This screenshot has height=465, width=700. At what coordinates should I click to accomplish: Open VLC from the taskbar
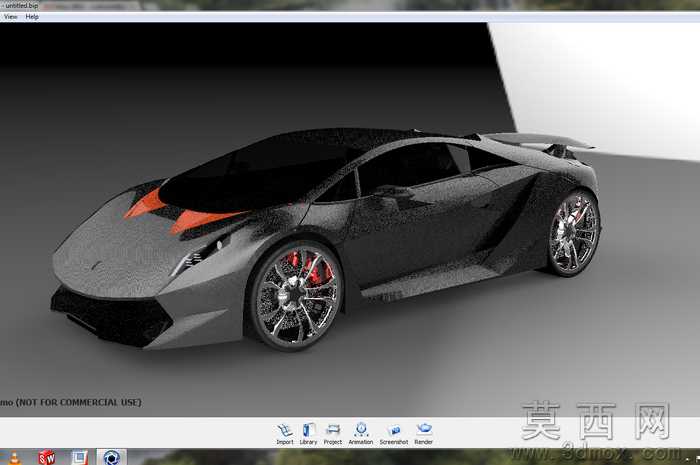14,458
